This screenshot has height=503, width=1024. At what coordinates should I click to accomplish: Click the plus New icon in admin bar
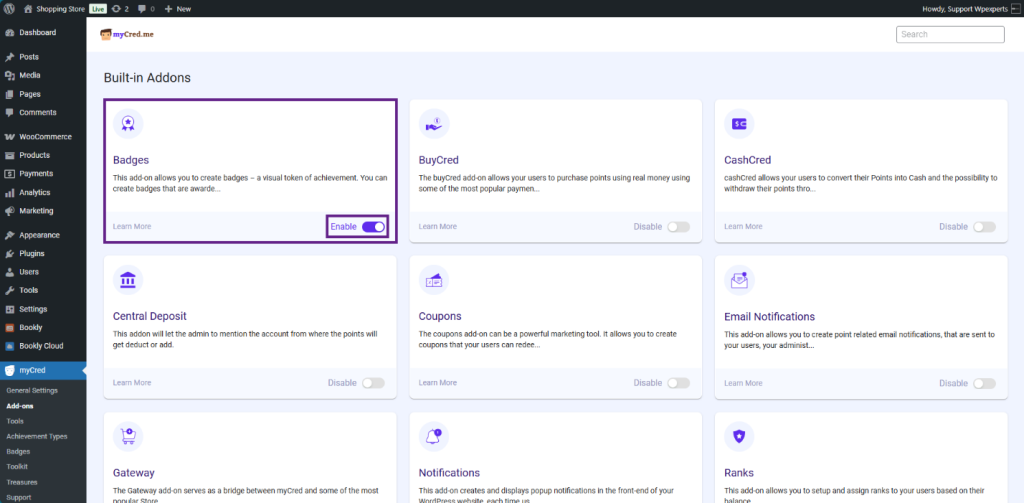tap(168, 9)
